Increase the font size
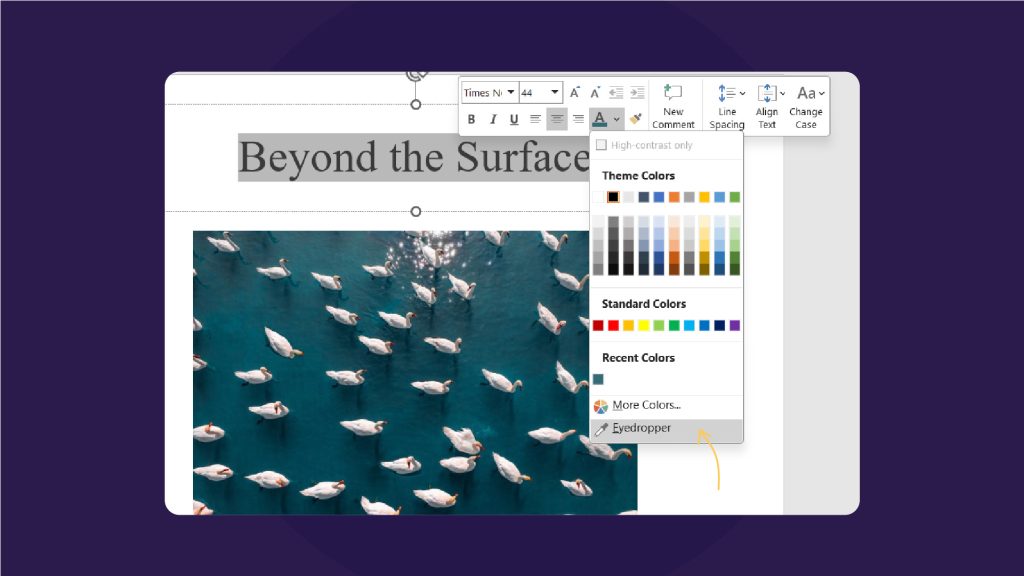This screenshot has width=1024, height=576. [574, 92]
